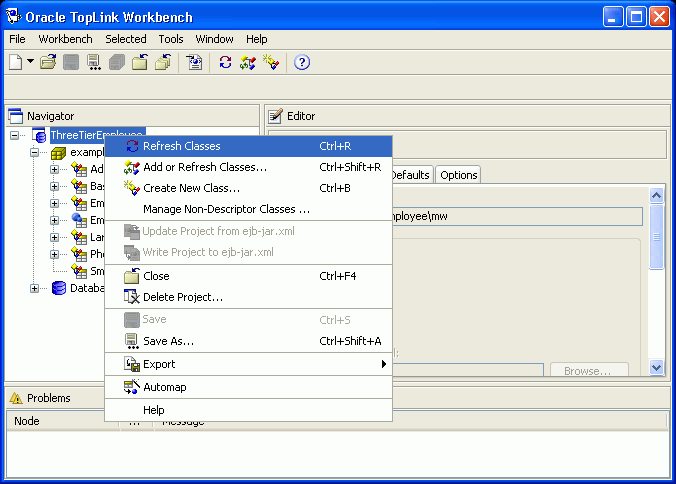Click the Add or Refresh Classes menu icon
This screenshot has height=484, width=676.
point(131,167)
